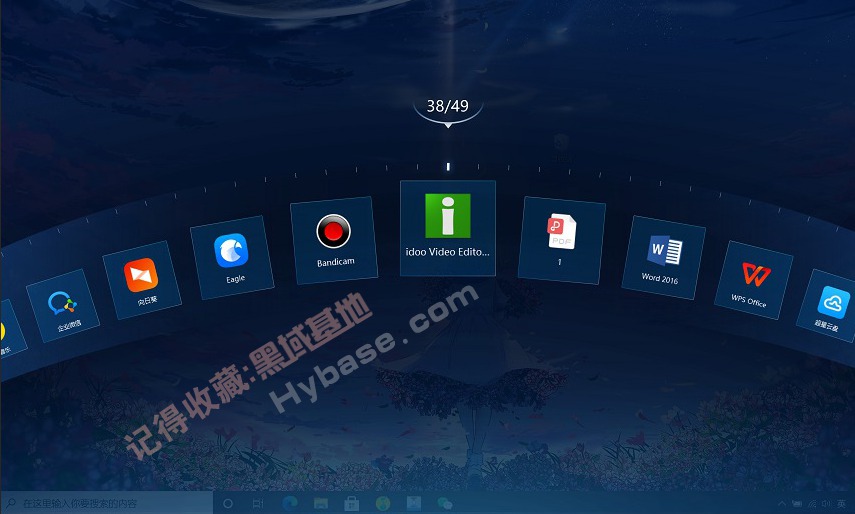
Task: Open the green globe browser on taskbar
Action: tap(383, 504)
